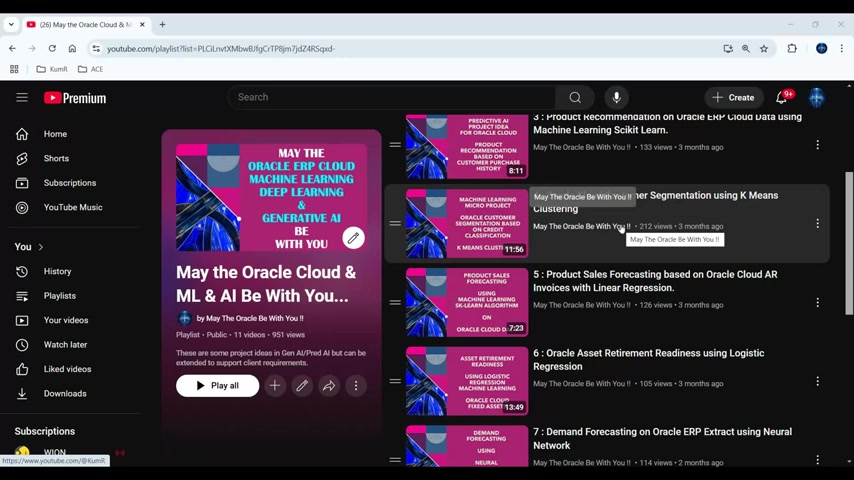Open options for Demand Forecasting video
The image size is (854, 480).
(818, 460)
